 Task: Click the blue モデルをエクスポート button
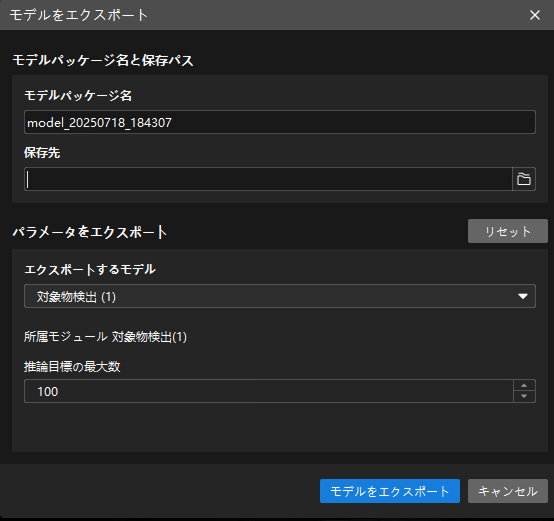tap(390, 491)
